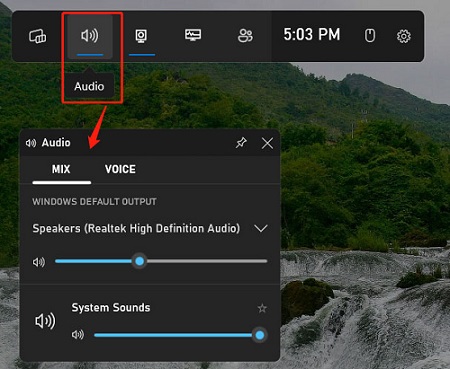The image size is (450, 369).
Task: Click the 5:03 PM clock
Action: point(312,35)
